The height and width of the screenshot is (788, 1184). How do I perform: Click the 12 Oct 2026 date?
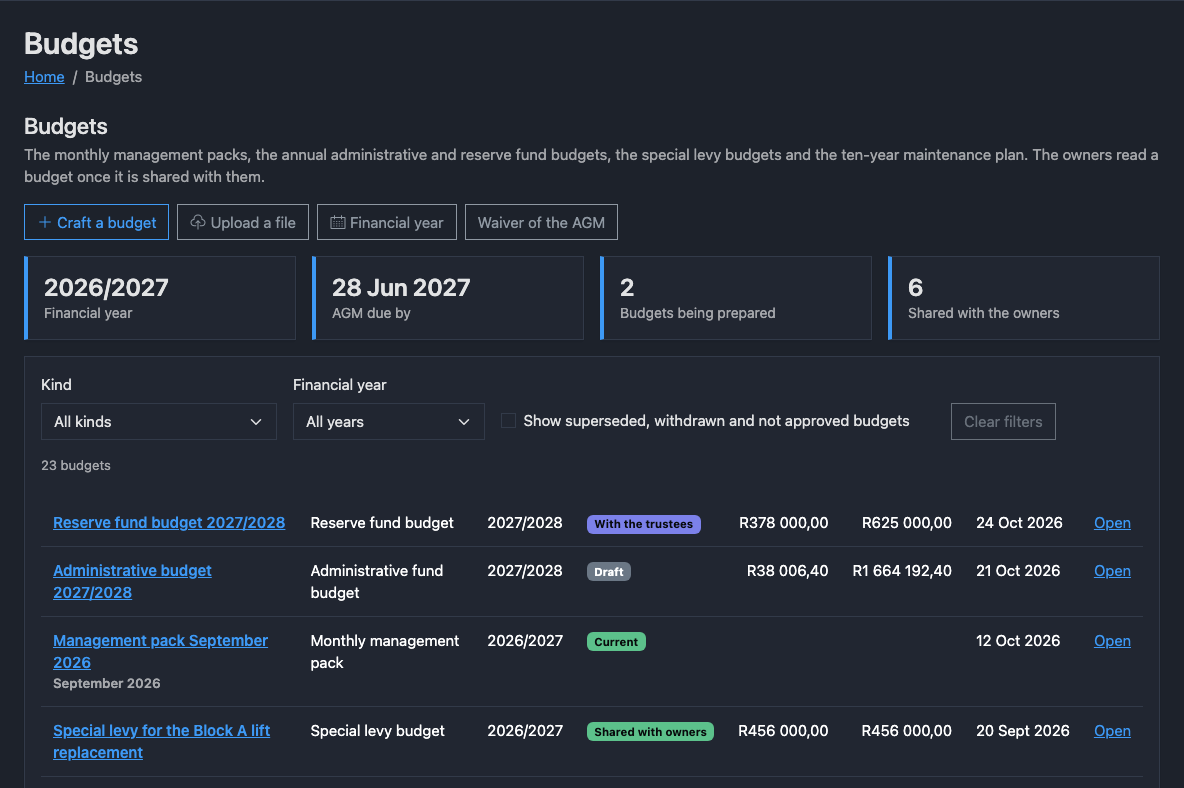pos(1018,641)
